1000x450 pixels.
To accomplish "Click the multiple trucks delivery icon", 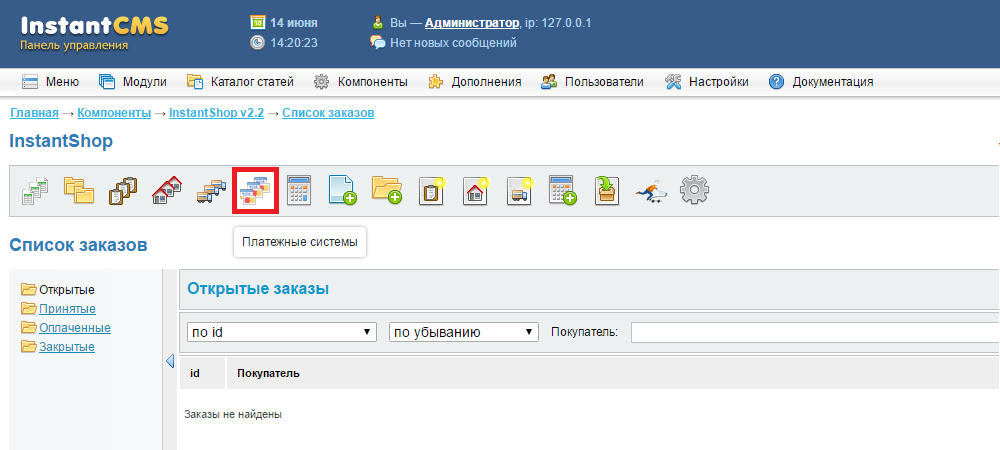I will 211,190.
